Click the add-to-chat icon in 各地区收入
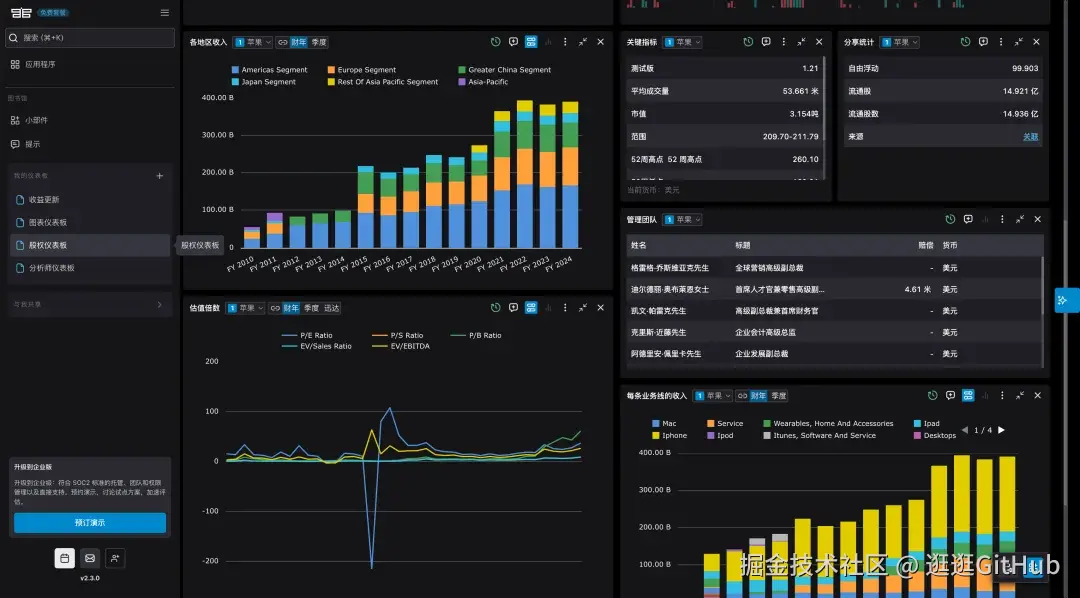Screen dimensions: 1080x598 pyautogui.click(x=513, y=42)
